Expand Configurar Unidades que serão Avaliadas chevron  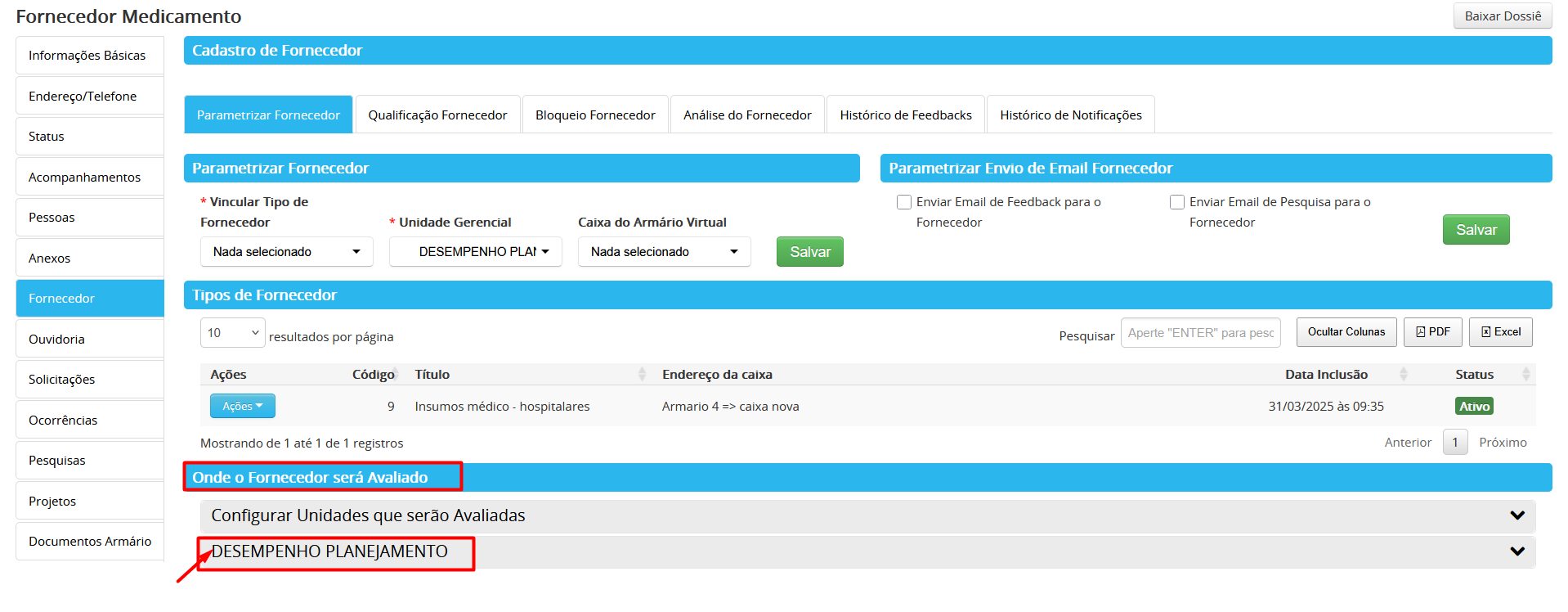1517,515
